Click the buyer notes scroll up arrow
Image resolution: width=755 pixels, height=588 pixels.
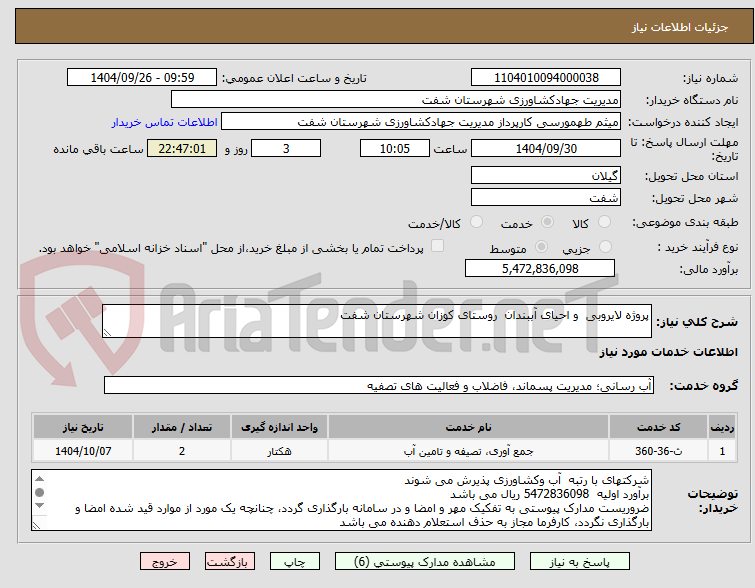point(39,479)
